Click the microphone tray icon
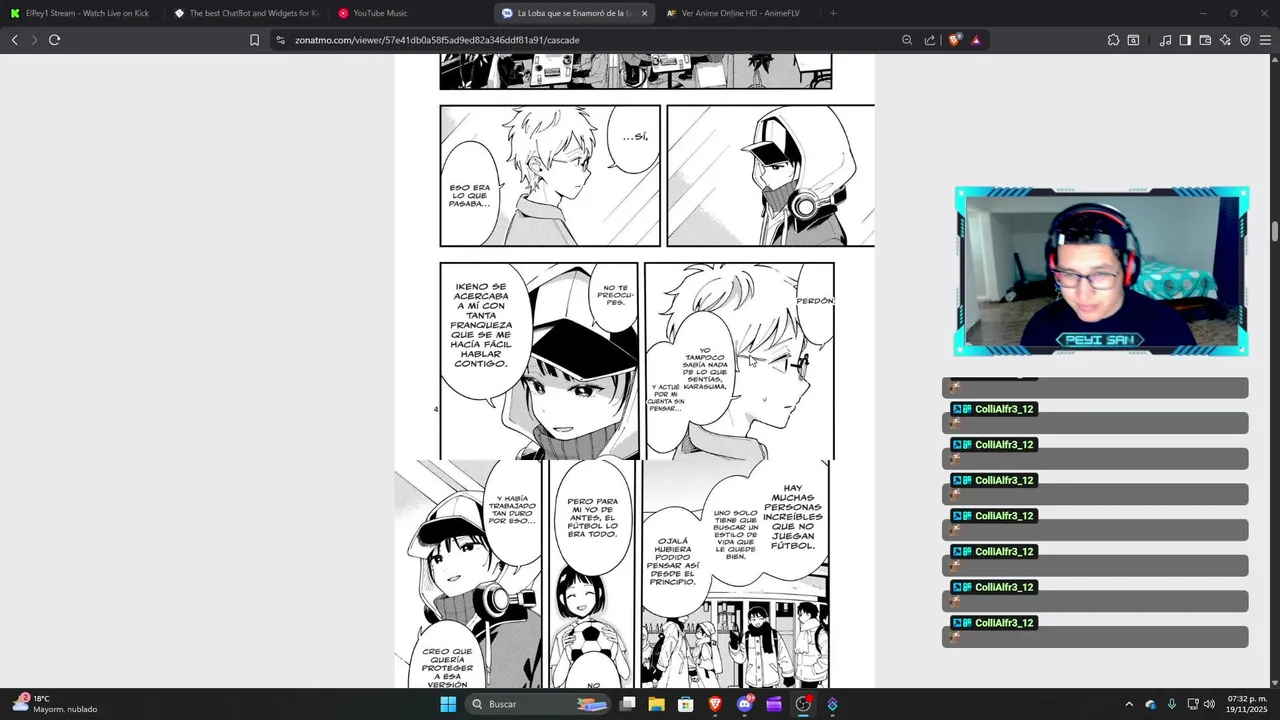This screenshot has width=1280, height=720. [1171, 704]
